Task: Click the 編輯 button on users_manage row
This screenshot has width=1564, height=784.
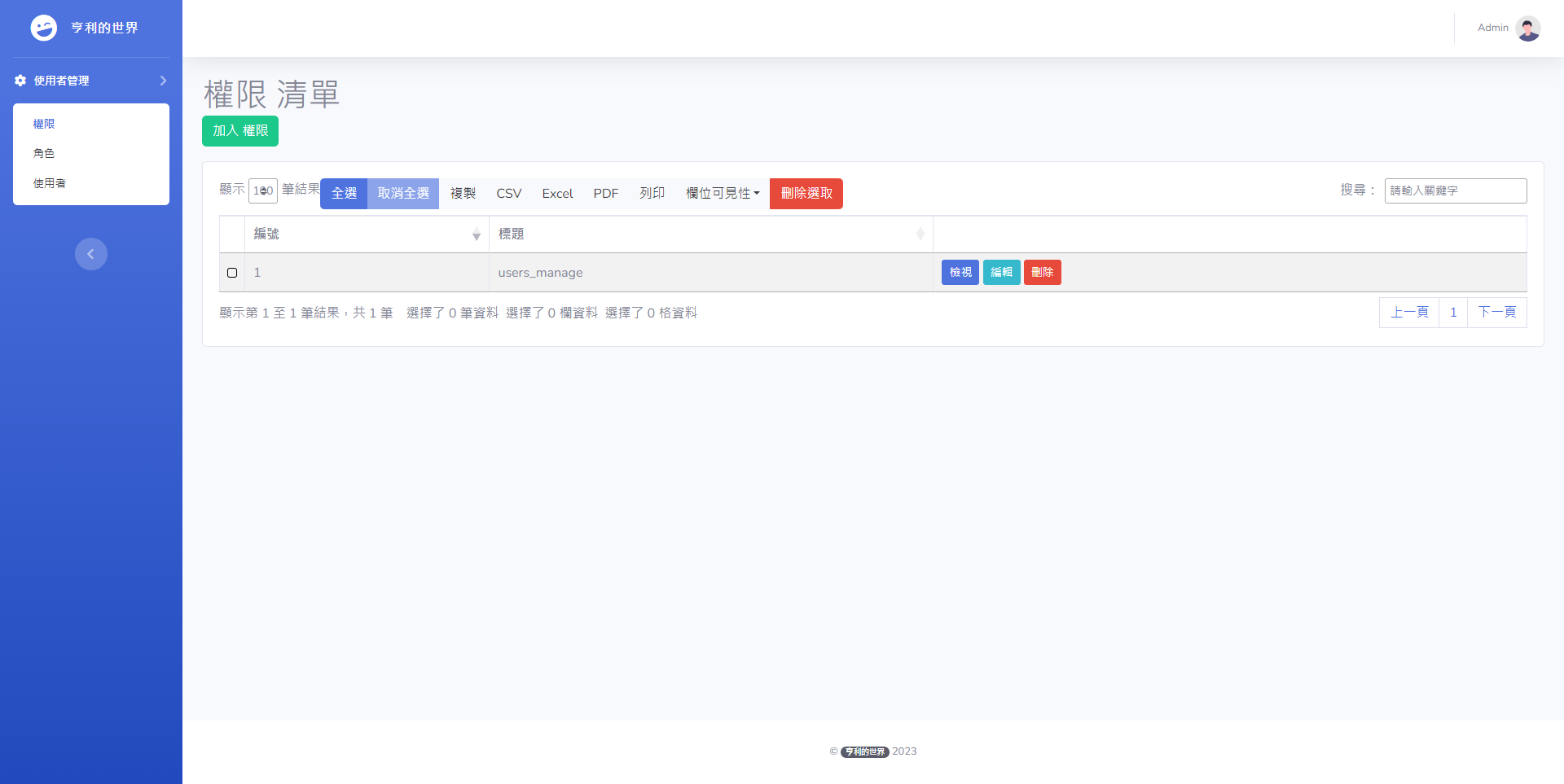Action: point(1001,272)
